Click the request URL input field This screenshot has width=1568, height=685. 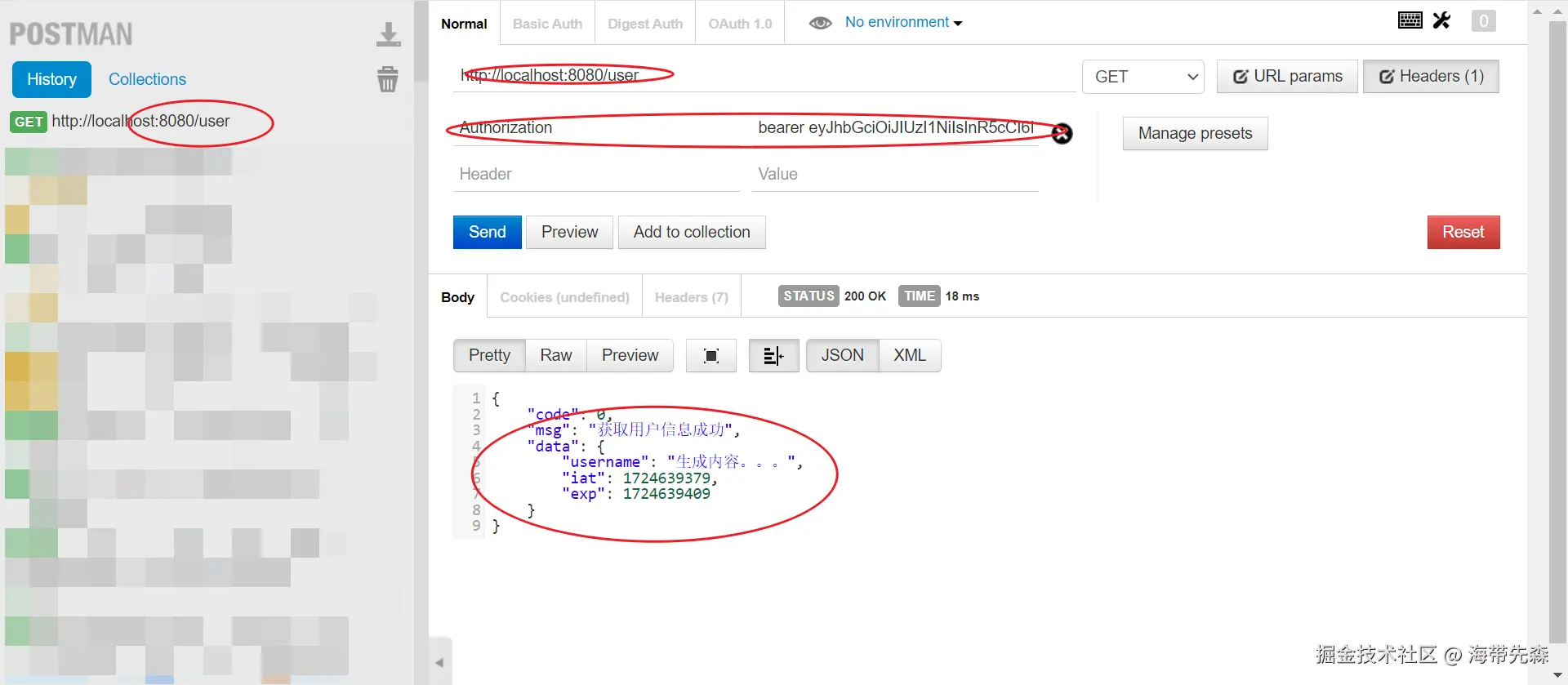tap(764, 75)
